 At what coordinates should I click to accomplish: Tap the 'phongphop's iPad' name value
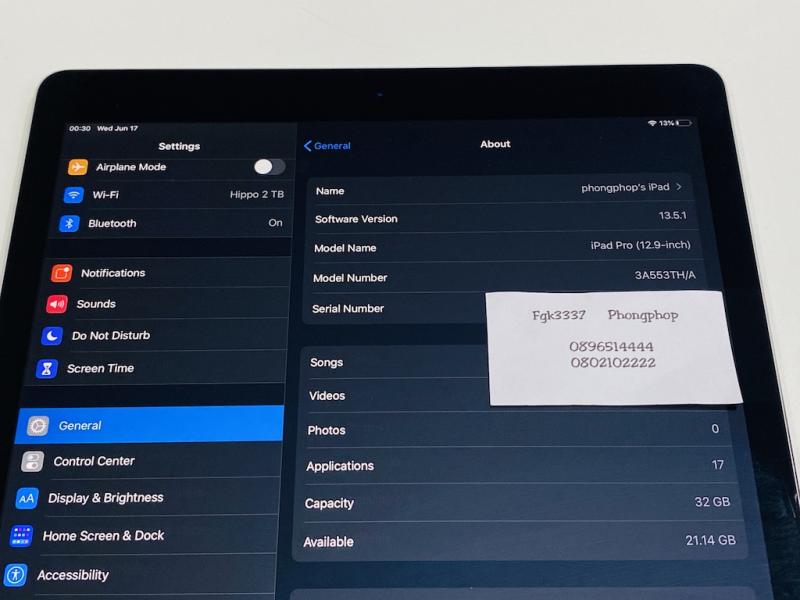(x=625, y=187)
